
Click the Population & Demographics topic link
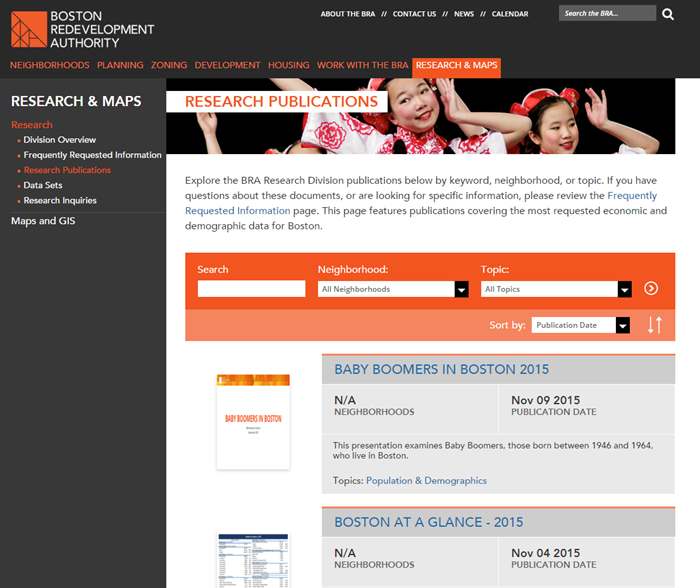pyautogui.click(x=426, y=481)
